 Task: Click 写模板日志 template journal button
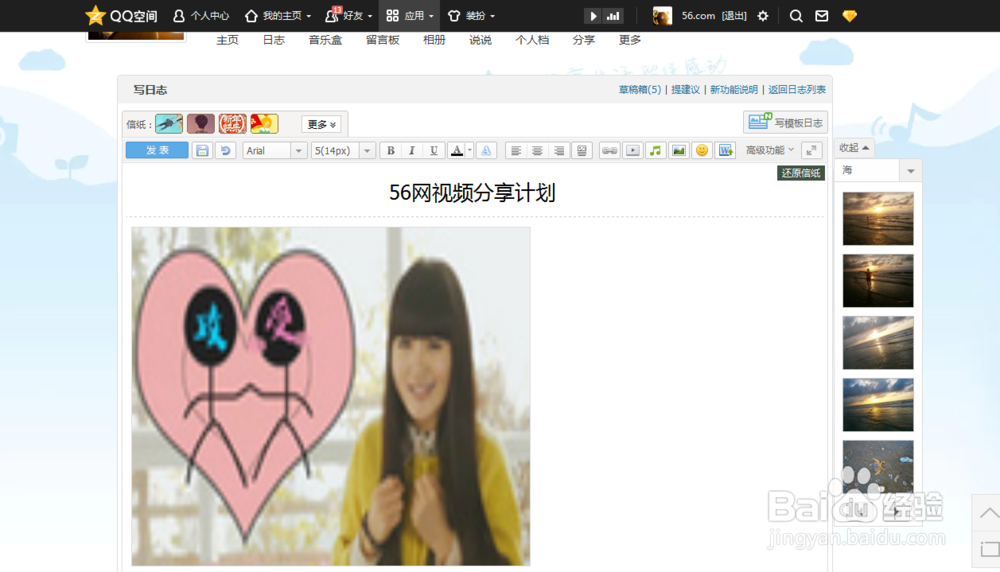tap(785, 122)
